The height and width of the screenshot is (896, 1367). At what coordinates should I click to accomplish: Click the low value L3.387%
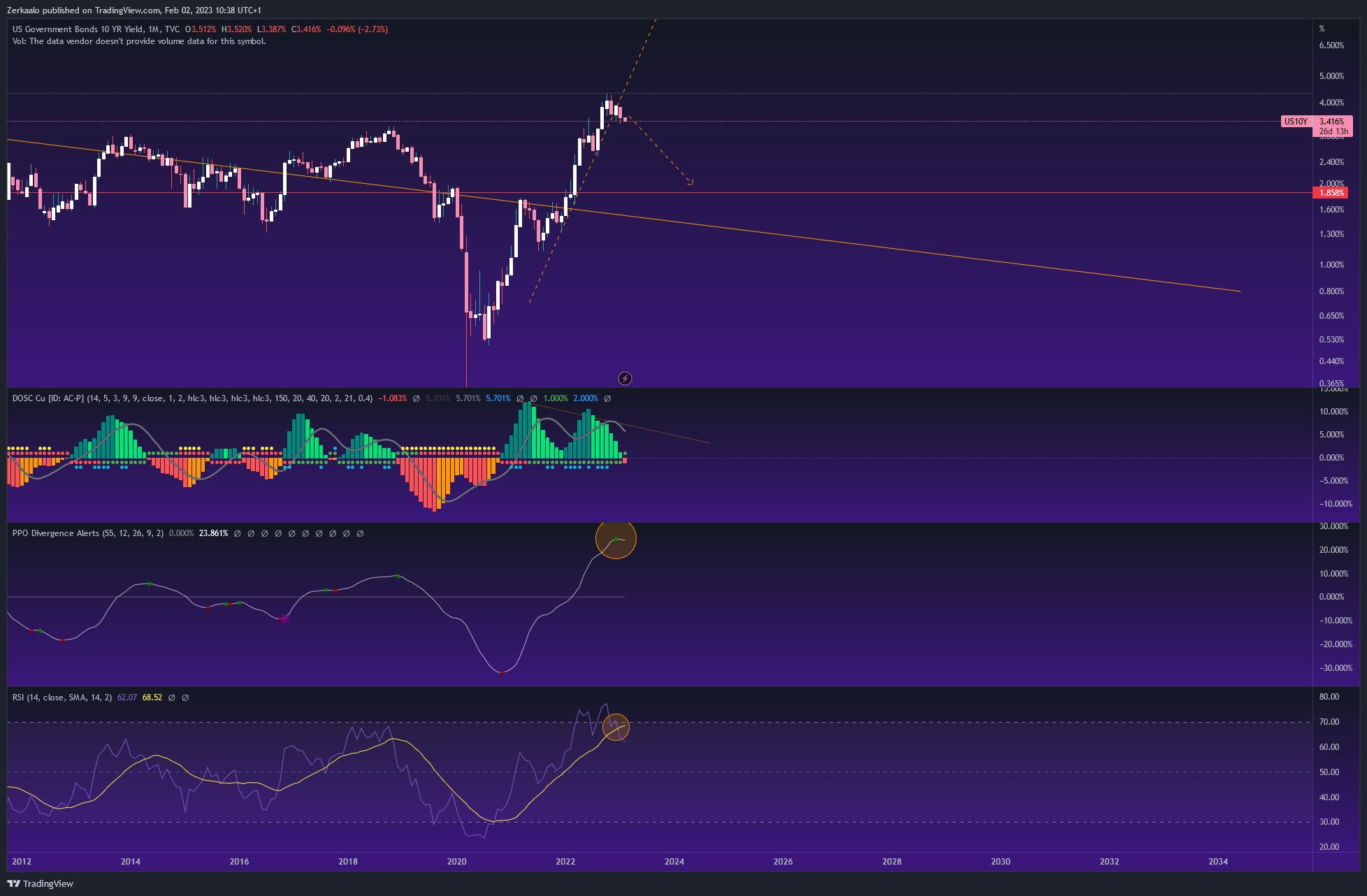(x=271, y=29)
